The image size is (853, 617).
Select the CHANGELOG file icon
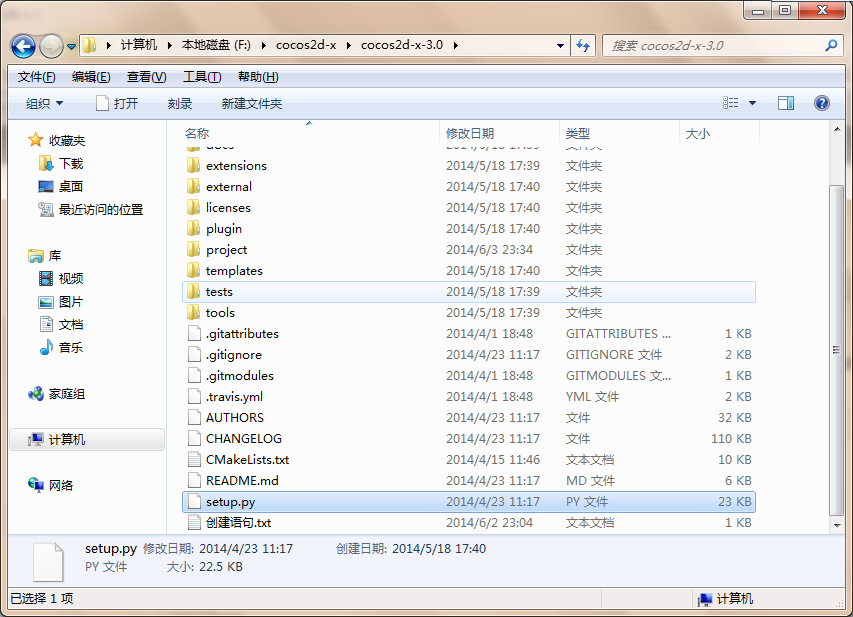click(x=194, y=439)
